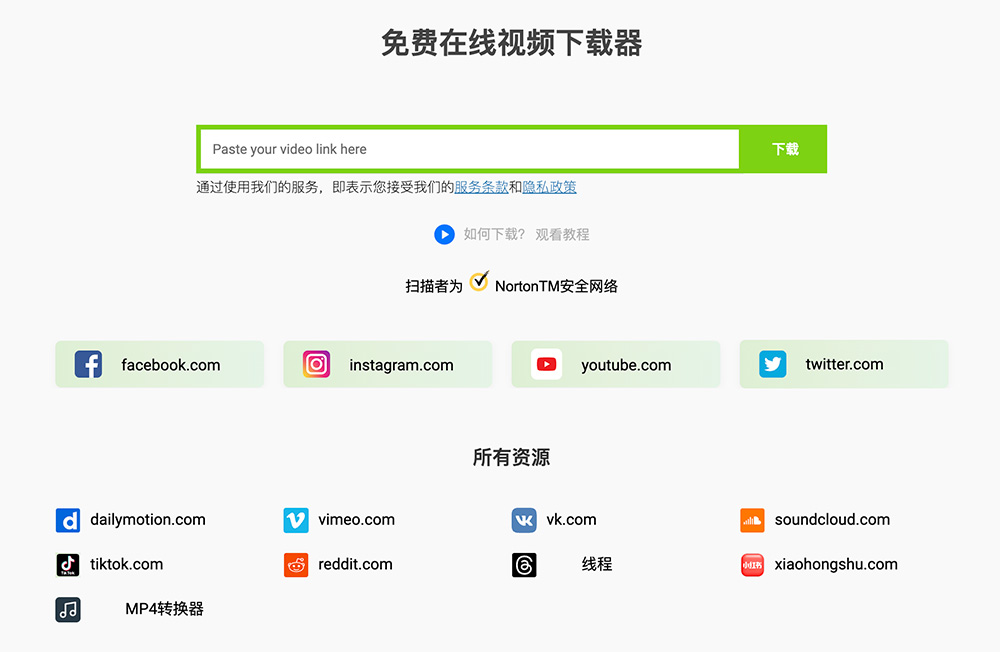The height and width of the screenshot is (652, 1000).
Task: Open the dailymotion.com link
Action: [148, 519]
